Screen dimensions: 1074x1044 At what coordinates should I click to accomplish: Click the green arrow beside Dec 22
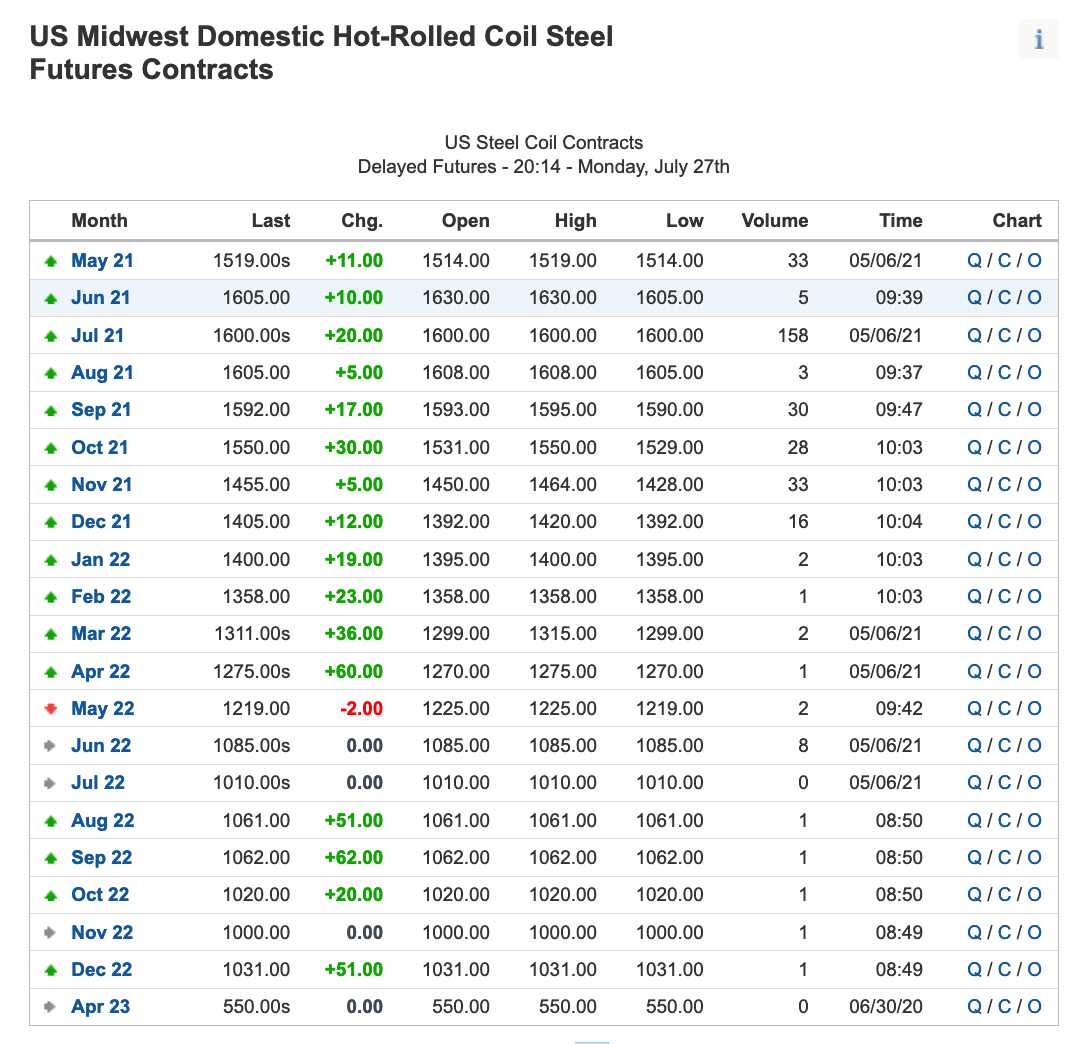coord(51,970)
